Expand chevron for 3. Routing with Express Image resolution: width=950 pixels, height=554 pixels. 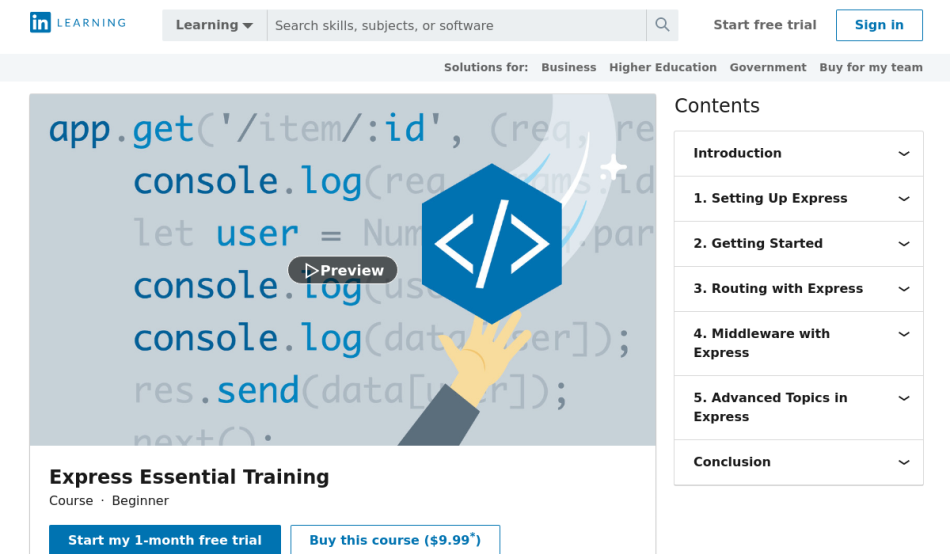(903, 289)
